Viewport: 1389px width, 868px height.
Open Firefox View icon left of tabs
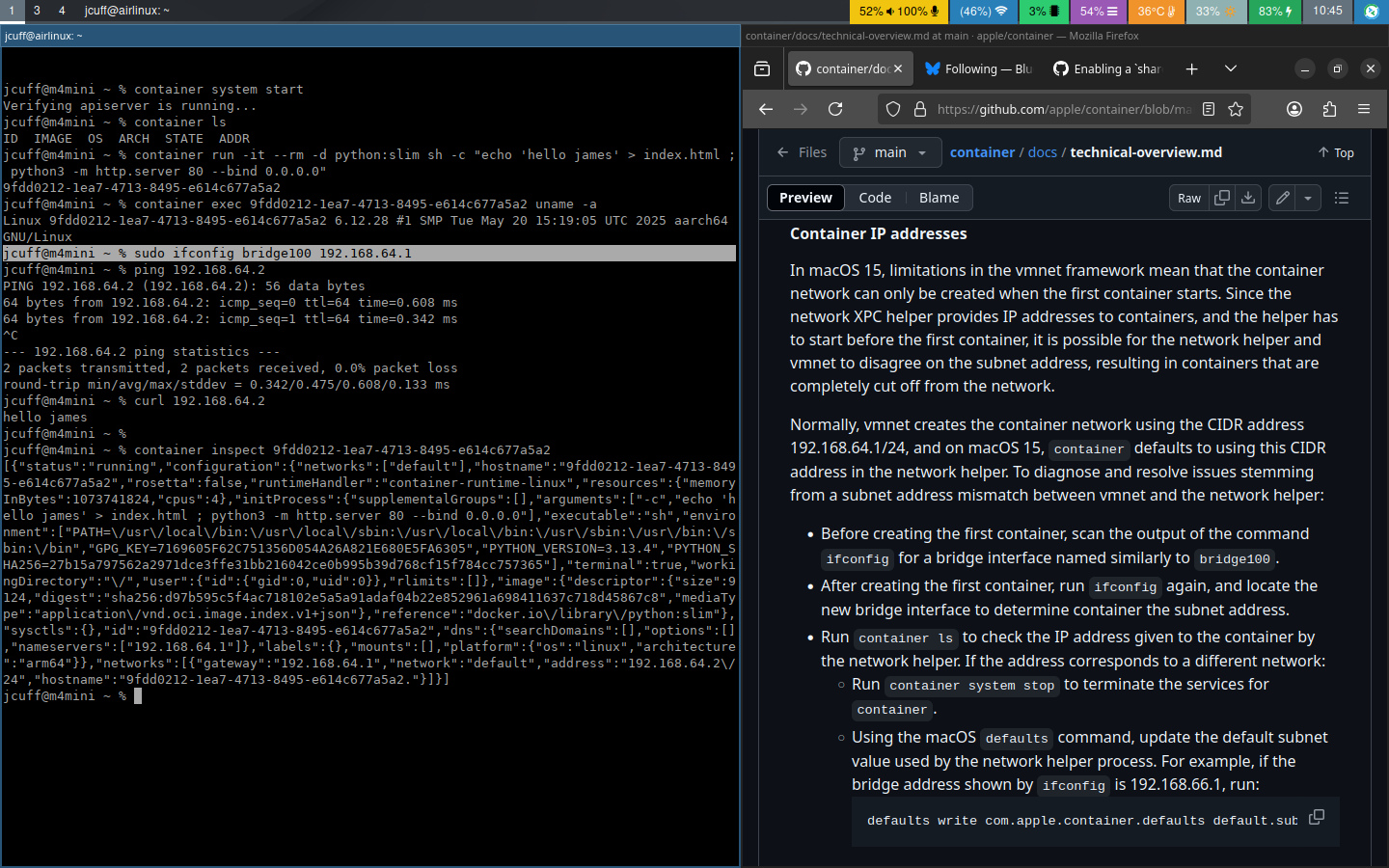[762, 68]
